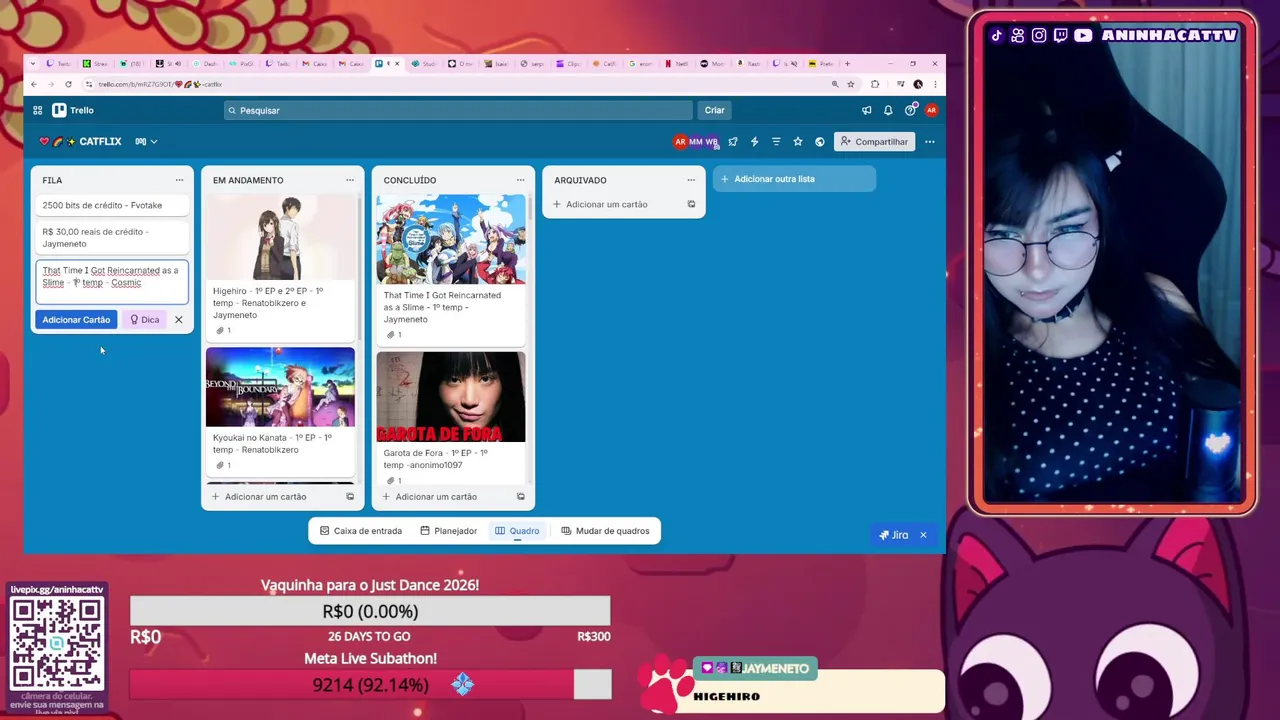Open the Higehiro card cover image
The height and width of the screenshot is (720, 1280).
(x=280, y=238)
